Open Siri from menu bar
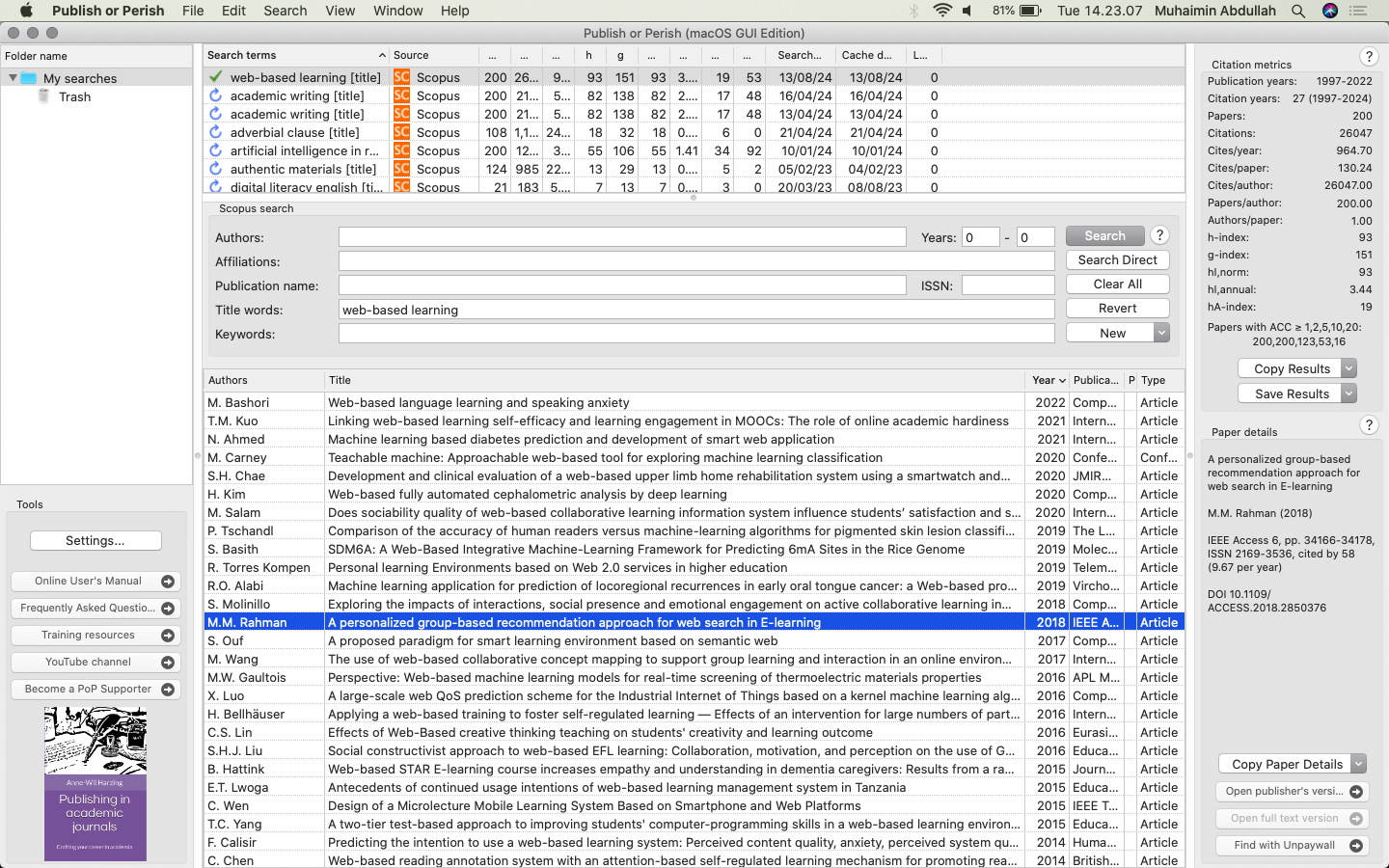Image resolution: width=1389 pixels, height=868 pixels. (x=1330, y=11)
